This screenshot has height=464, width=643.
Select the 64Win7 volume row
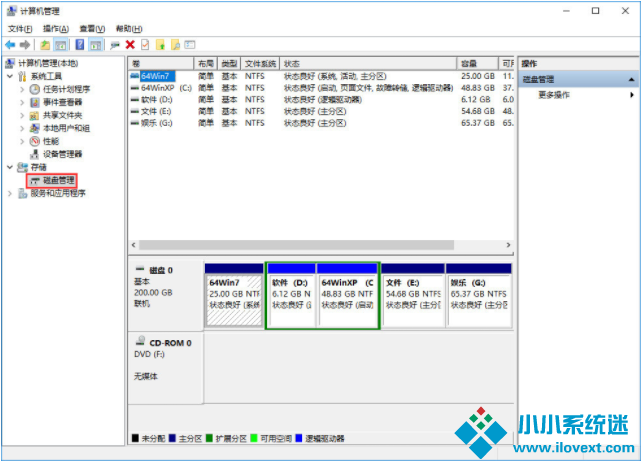click(321, 76)
